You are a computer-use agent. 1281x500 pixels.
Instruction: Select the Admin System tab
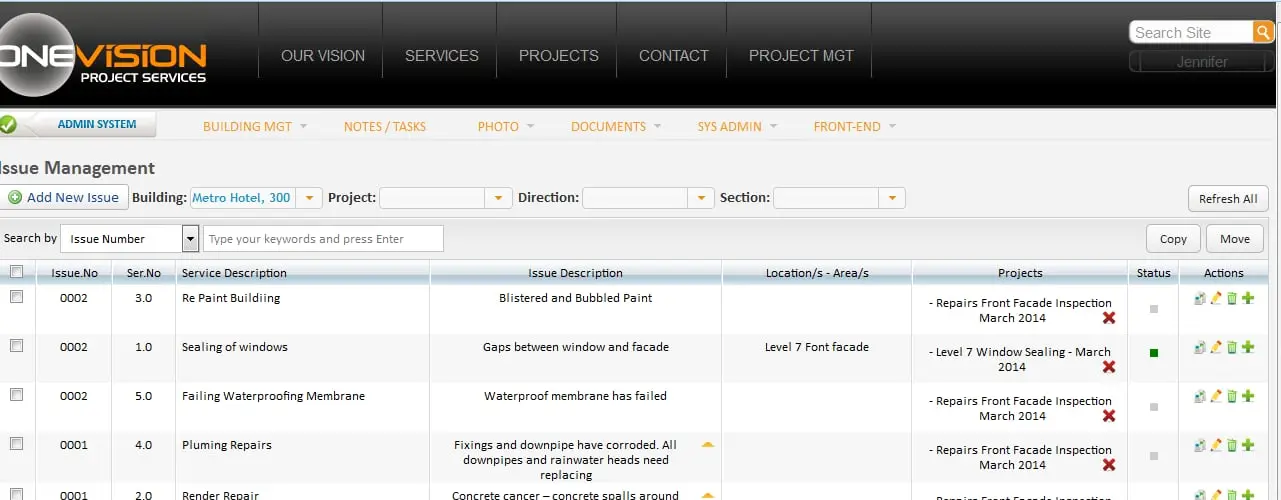[96, 125]
